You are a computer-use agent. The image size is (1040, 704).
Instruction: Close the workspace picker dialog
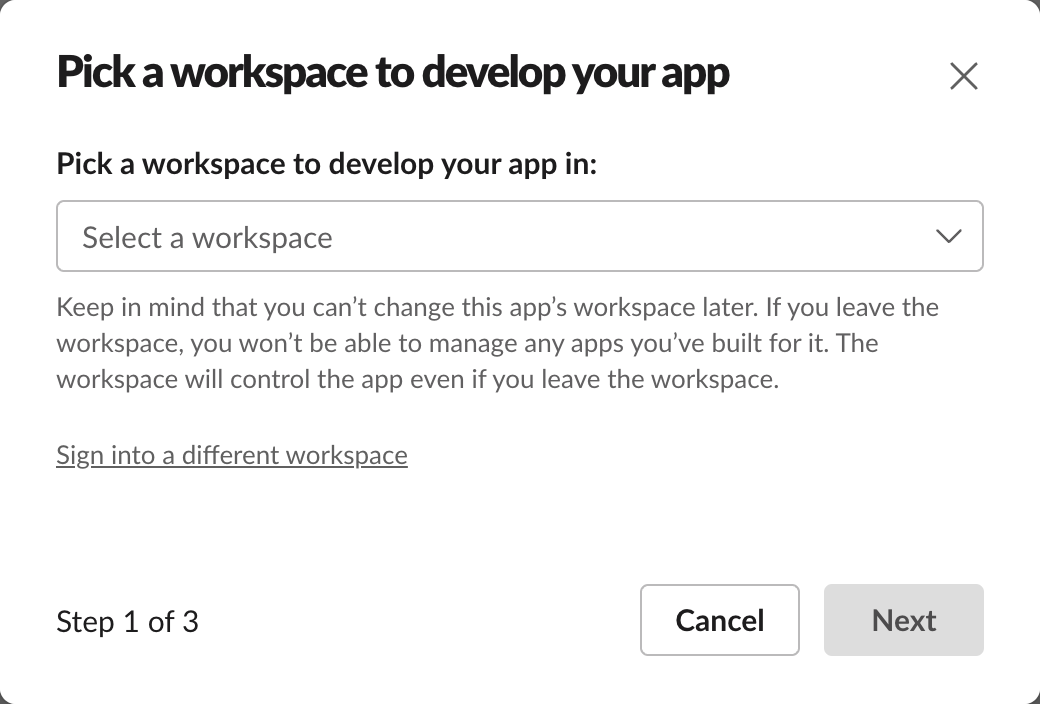click(963, 76)
